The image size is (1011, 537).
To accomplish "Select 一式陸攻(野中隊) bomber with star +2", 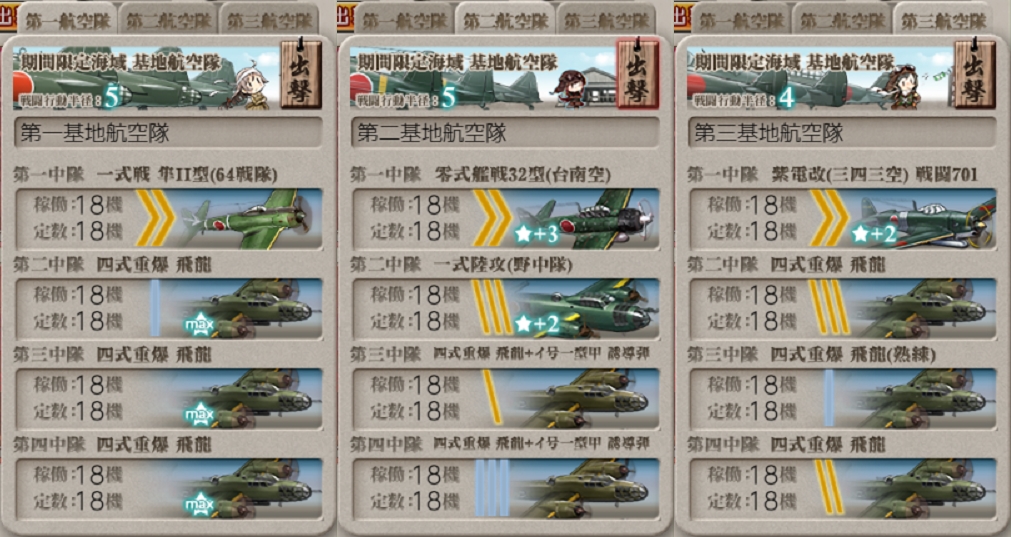I will 506,308.
